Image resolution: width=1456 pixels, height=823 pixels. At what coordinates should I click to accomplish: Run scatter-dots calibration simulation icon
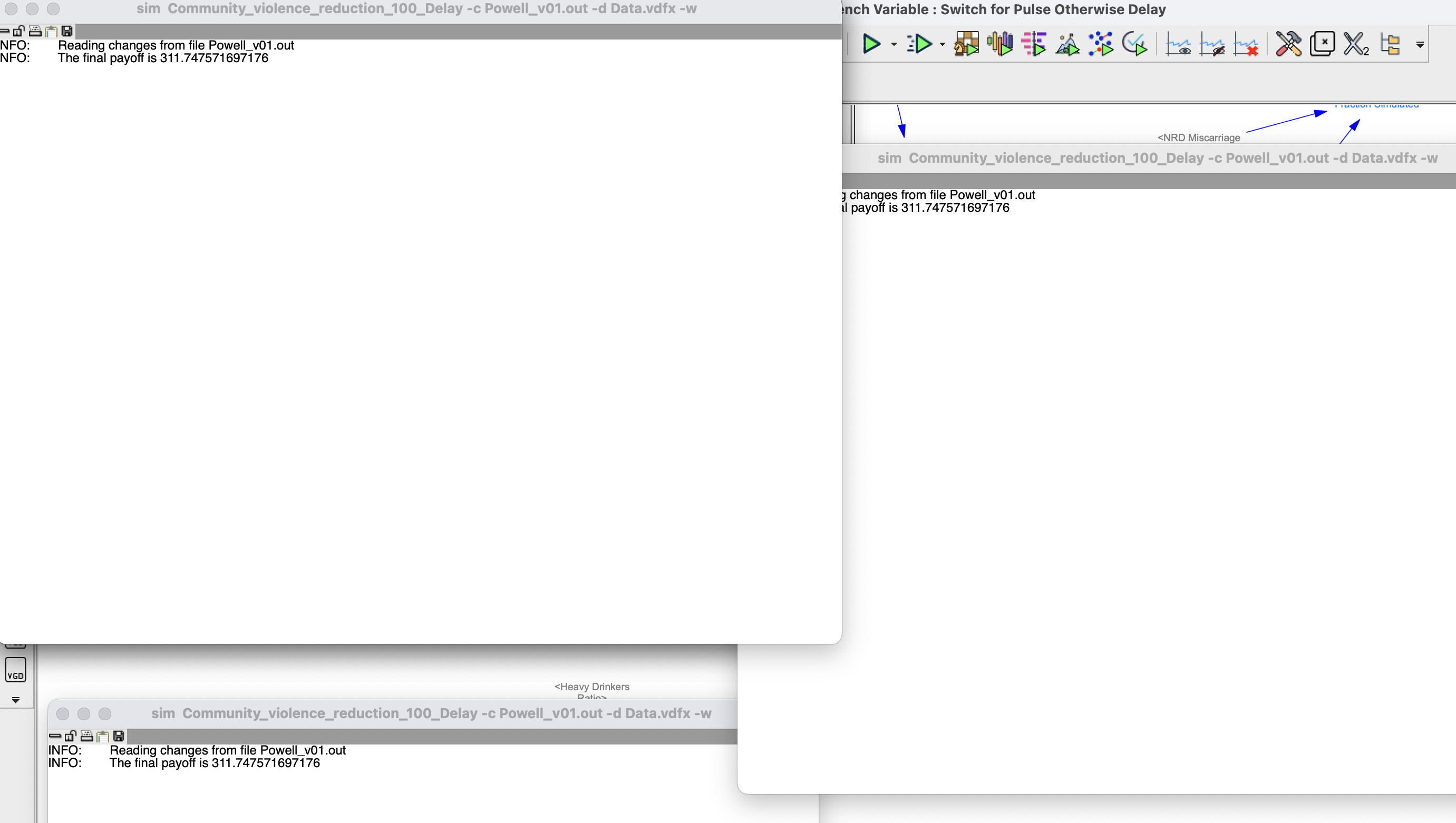click(1101, 44)
